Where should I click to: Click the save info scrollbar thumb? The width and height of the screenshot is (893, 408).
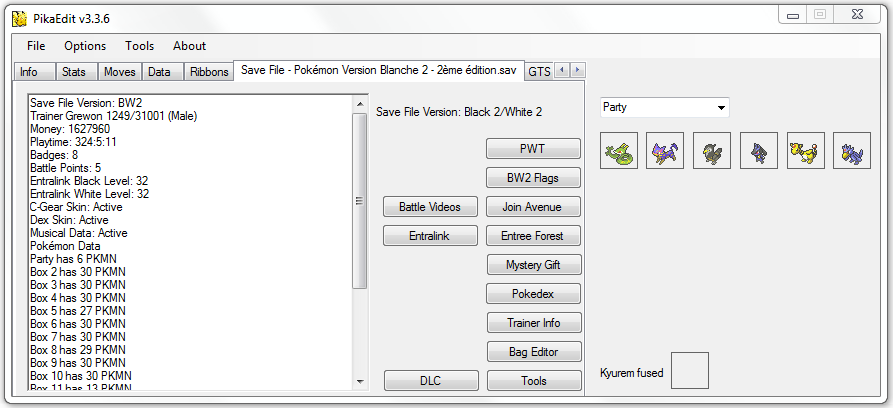(360, 201)
